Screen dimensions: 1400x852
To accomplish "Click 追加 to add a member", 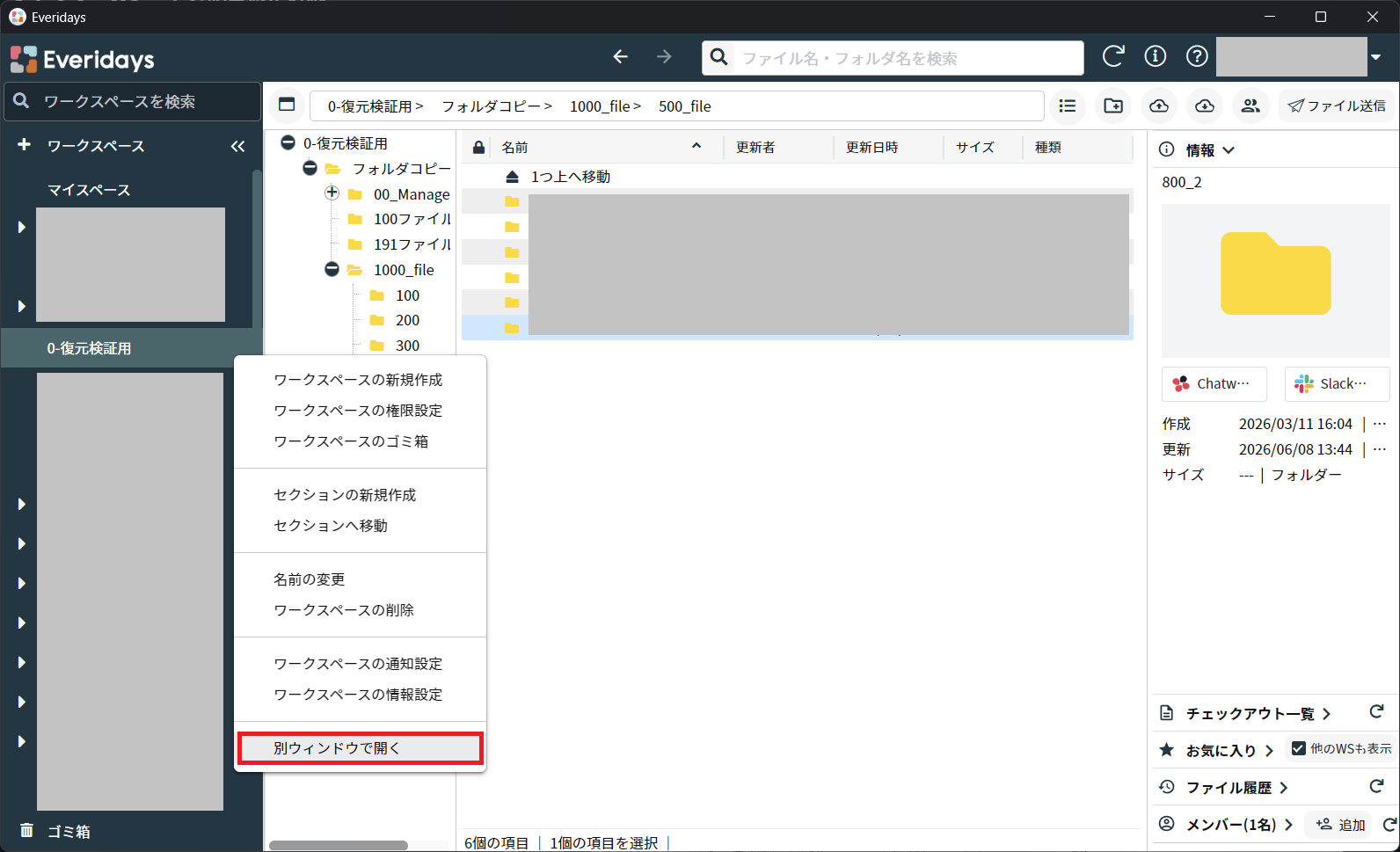I will click(1340, 825).
